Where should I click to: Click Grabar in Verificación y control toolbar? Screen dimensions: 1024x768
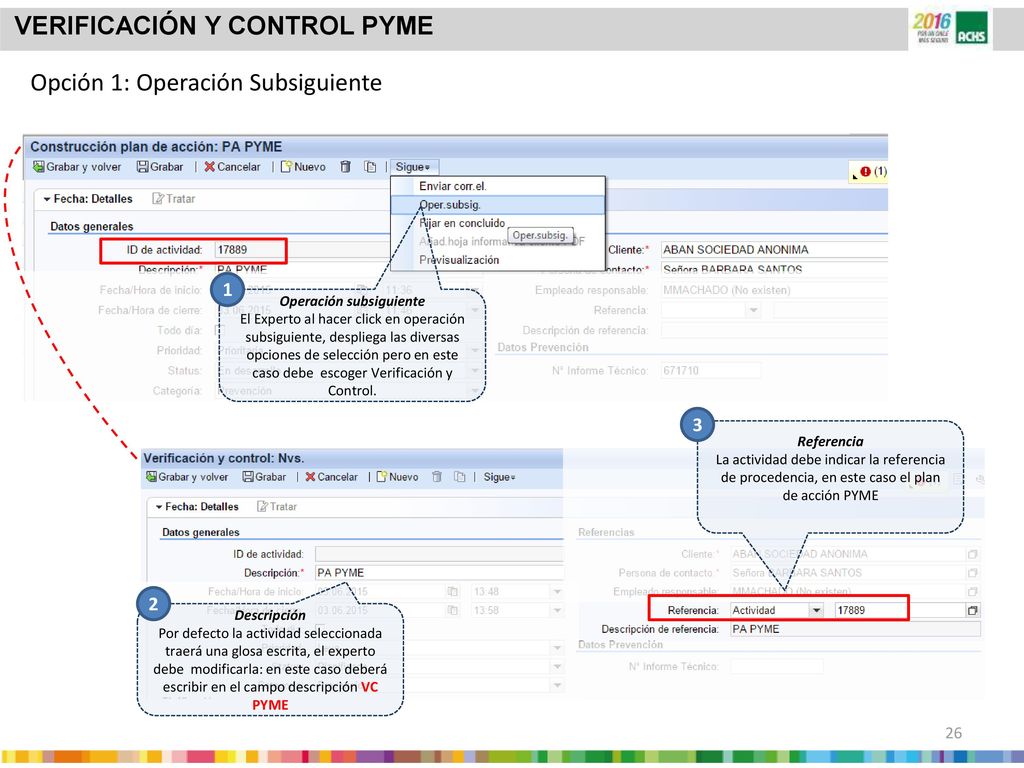coord(264,477)
